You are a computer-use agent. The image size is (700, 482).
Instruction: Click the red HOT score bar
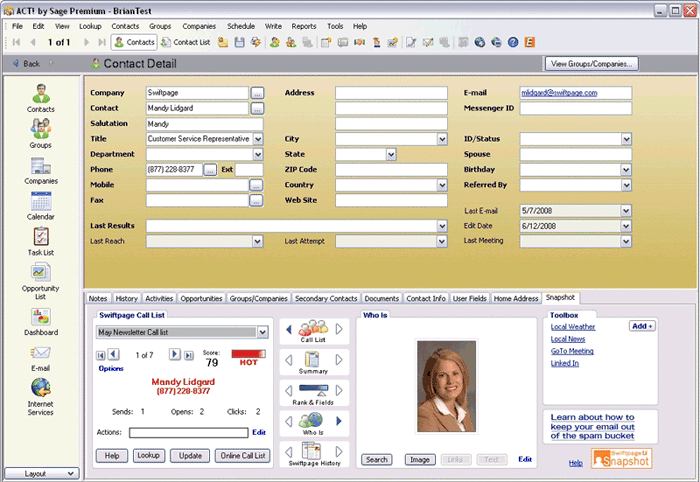[x=248, y=354]
